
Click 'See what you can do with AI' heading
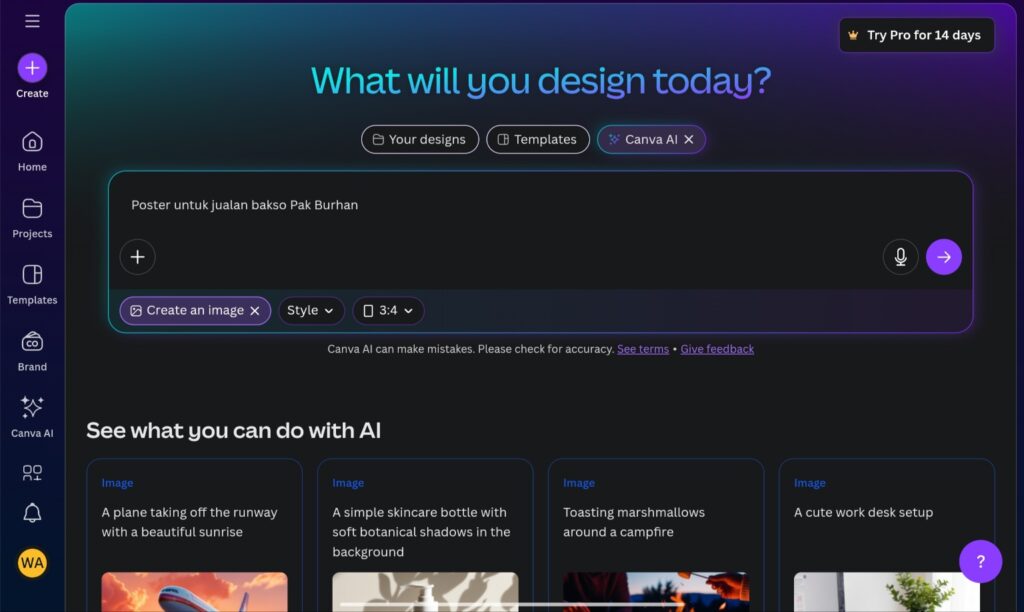click(x=233, y=430)
